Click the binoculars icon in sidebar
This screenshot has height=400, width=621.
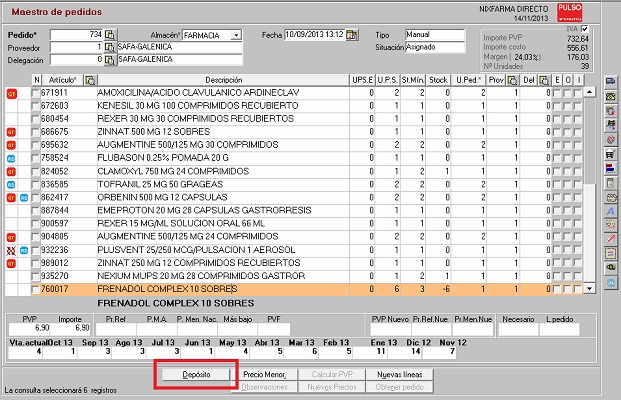coord(610,268)
